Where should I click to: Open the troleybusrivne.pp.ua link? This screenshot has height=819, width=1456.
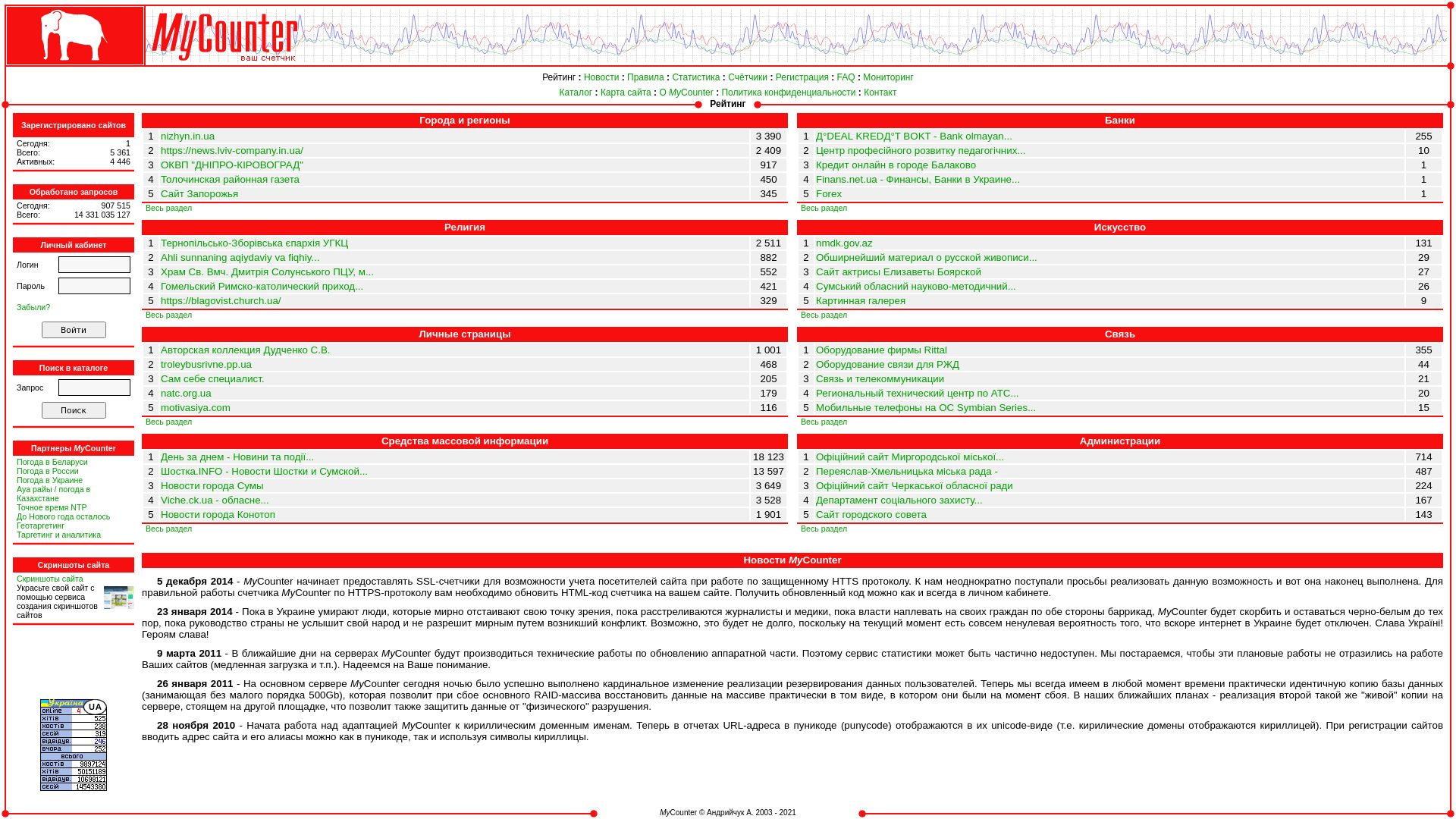(x=206, y=365)
